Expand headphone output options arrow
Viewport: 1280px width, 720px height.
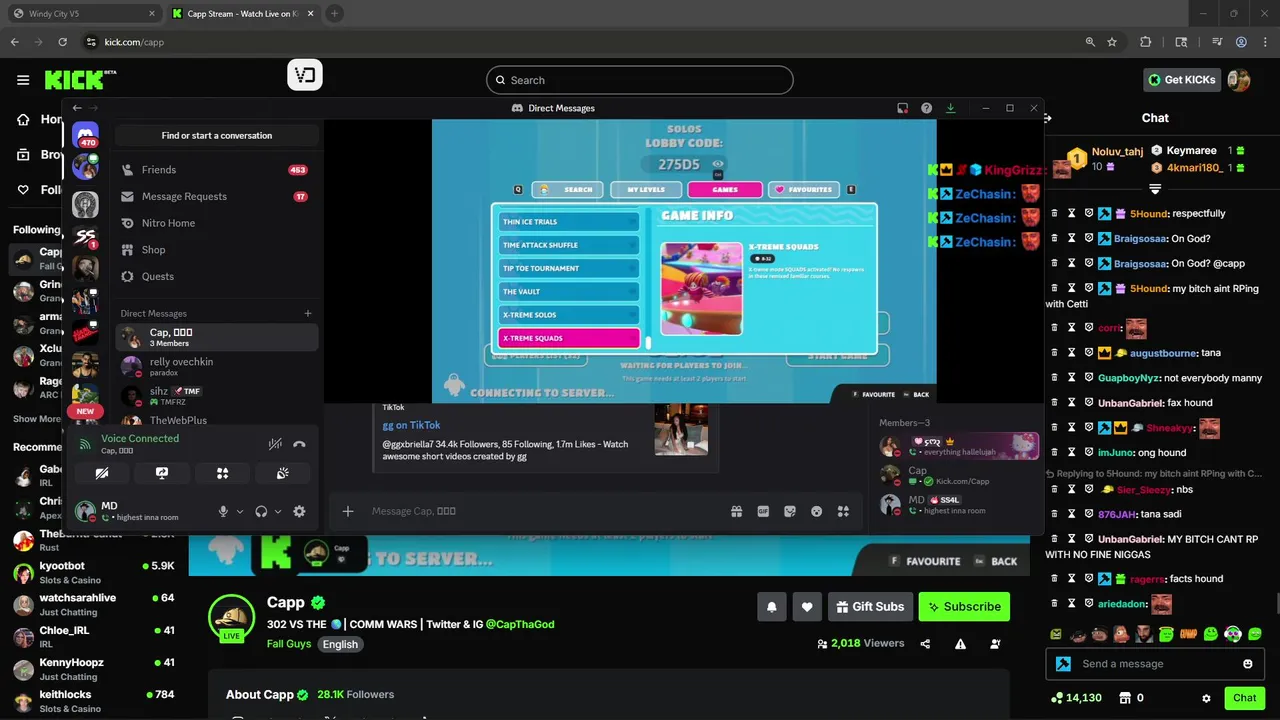pos(278,512)
